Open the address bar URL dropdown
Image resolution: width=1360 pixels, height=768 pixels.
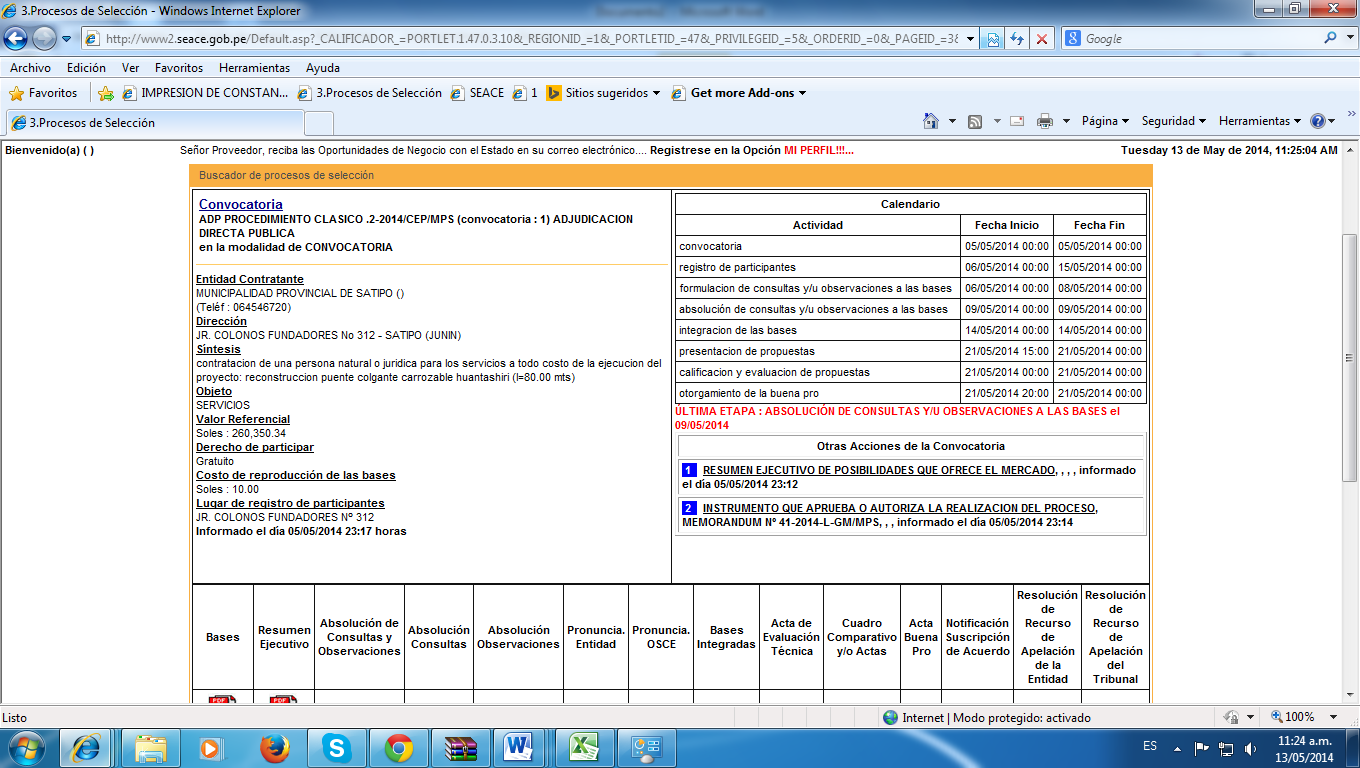click(968, 39)
